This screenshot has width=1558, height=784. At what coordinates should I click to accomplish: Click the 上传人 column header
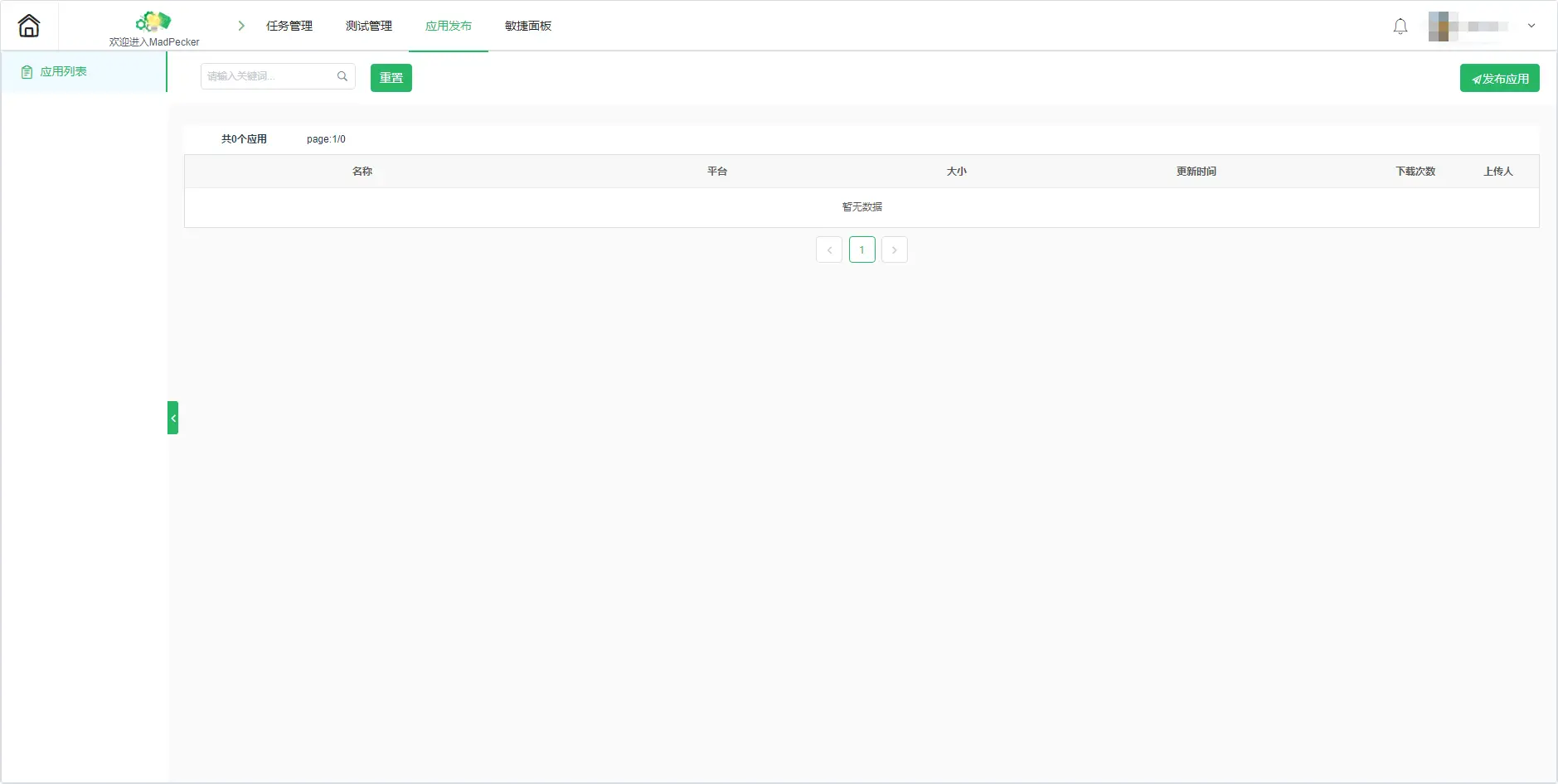click(x=1498, y=172)
